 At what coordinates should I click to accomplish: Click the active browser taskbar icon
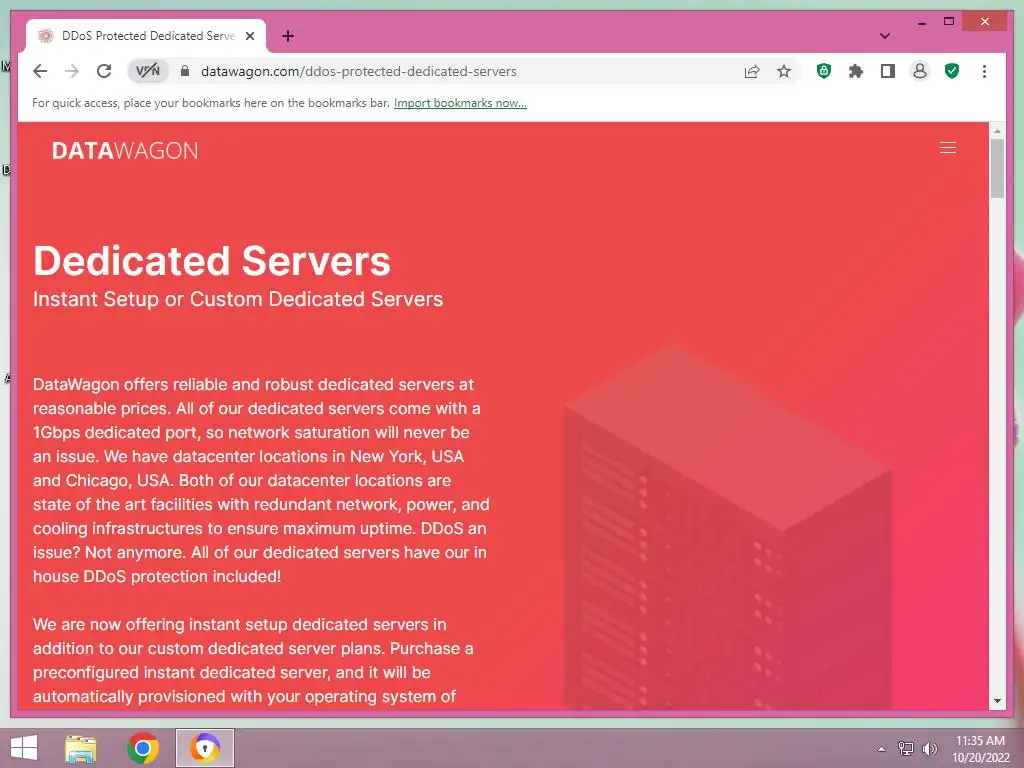(204, 748)
